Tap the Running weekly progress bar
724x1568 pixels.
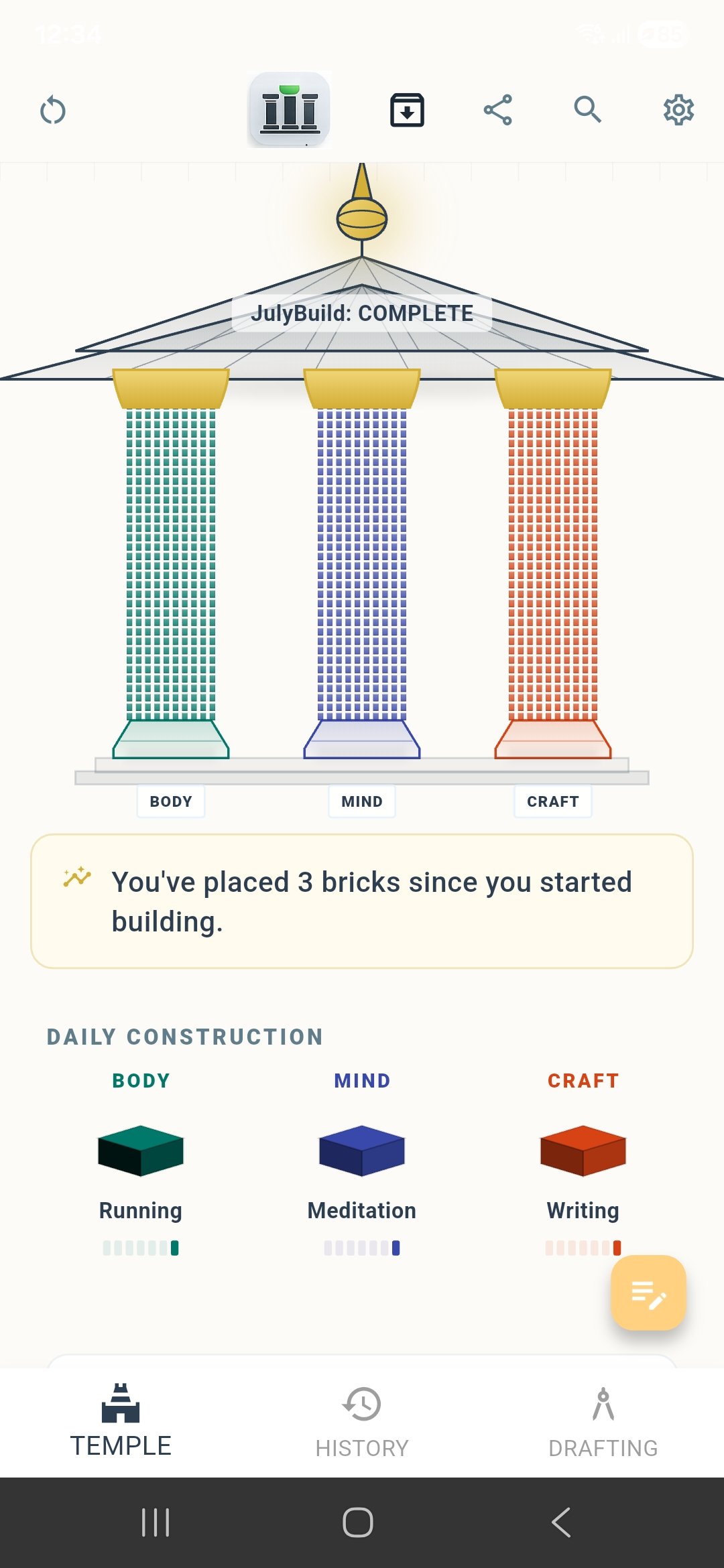tap(141, 1248)
